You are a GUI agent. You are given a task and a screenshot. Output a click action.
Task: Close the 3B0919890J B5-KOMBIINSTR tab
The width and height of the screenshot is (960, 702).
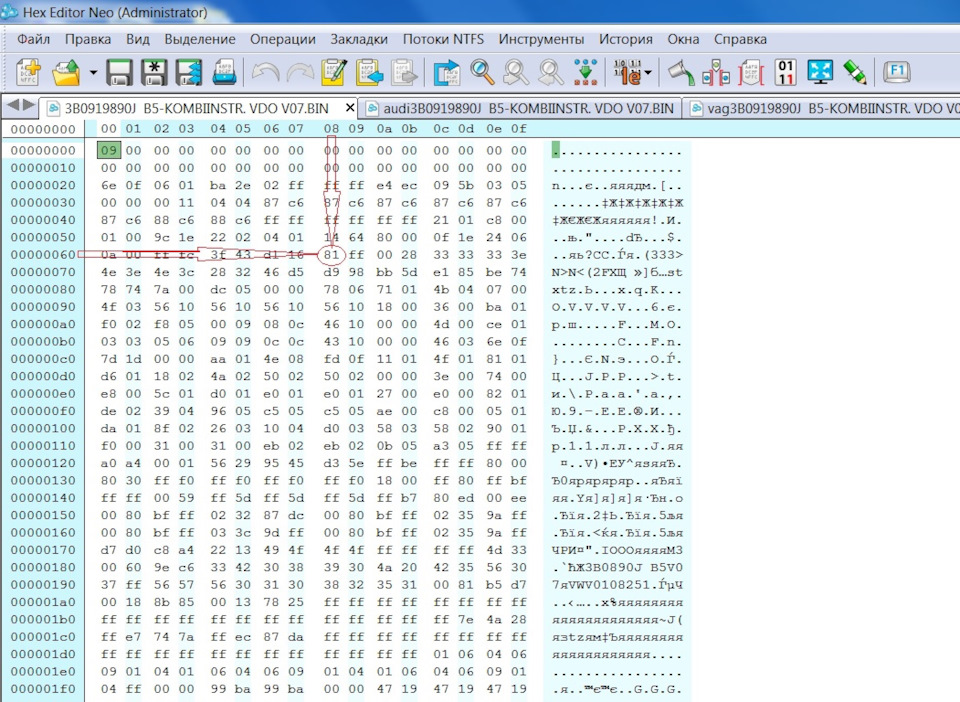[x=350, y=108]
